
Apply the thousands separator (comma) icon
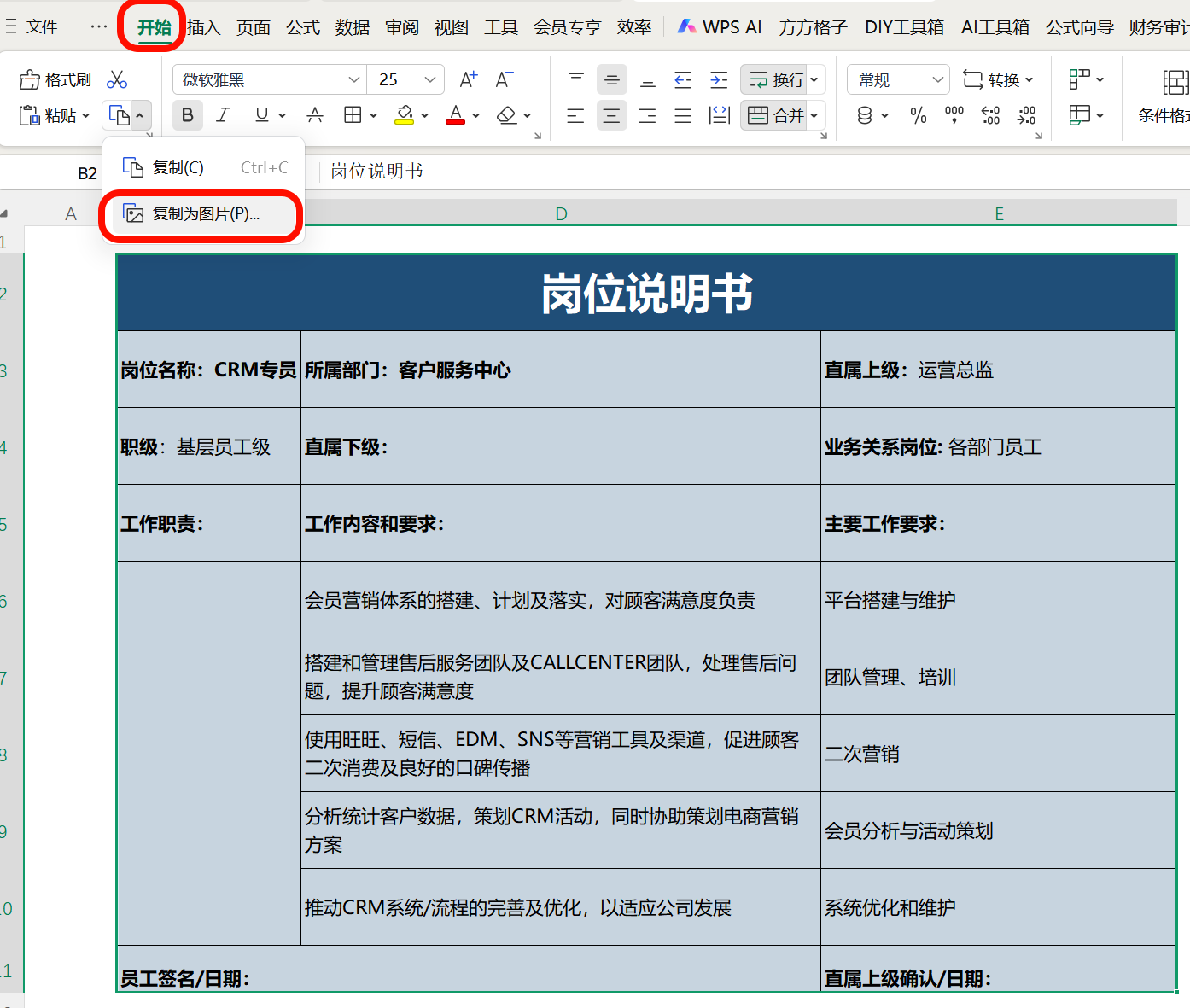coord(954,115)
